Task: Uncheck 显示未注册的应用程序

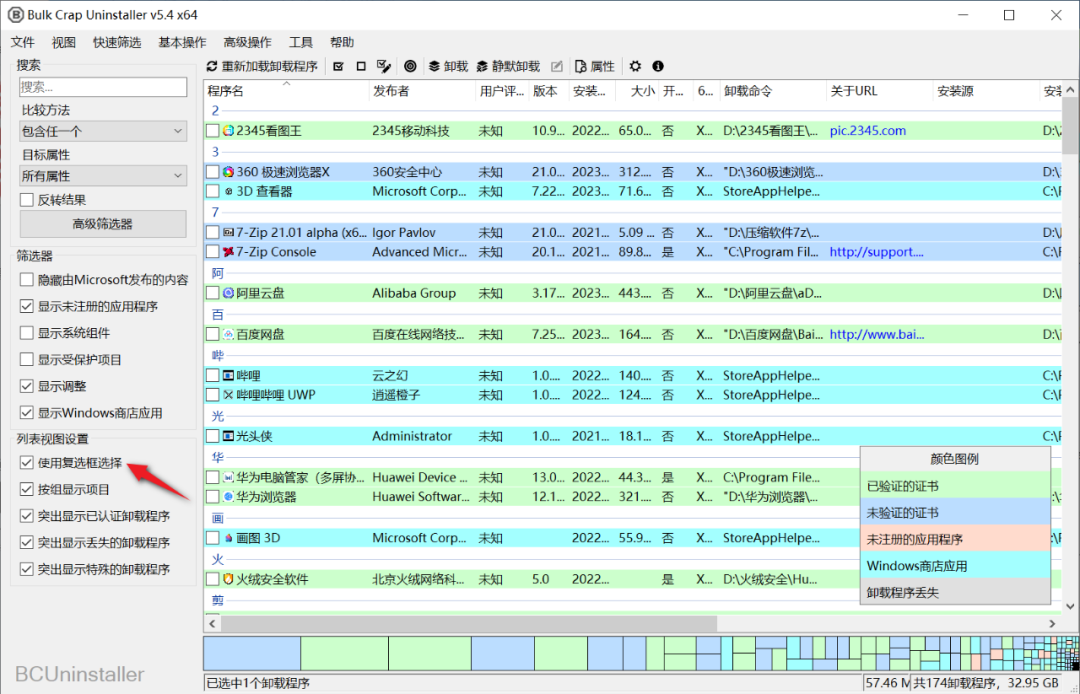Action: click(x=27, y=306)
